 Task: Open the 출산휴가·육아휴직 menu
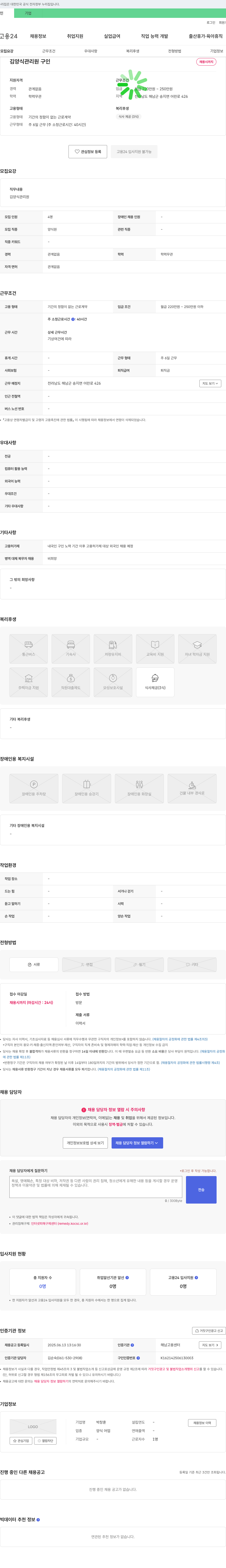click(206, 36)
